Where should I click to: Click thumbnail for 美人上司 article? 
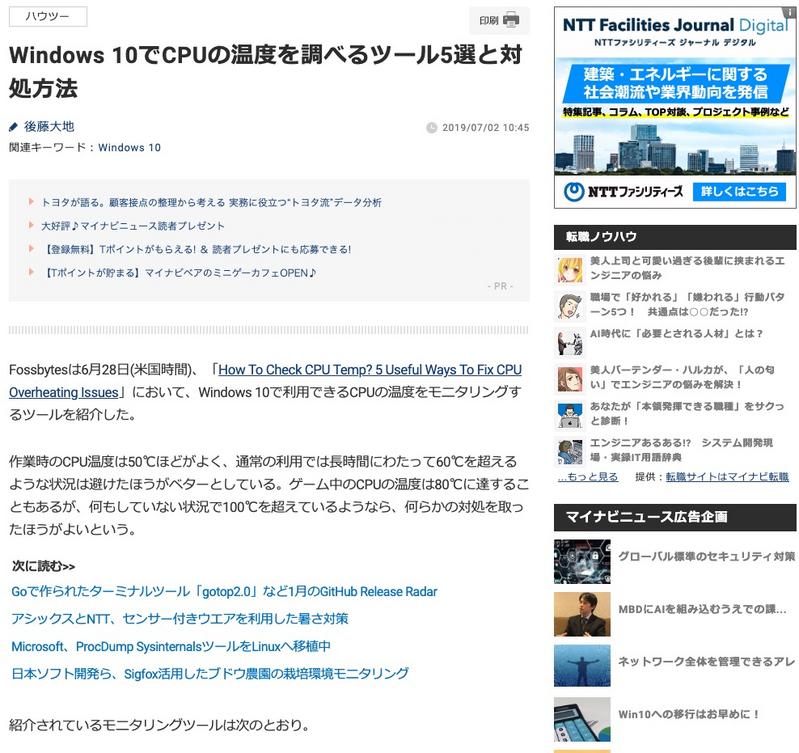pyautogui.click(x=570, y=270)
